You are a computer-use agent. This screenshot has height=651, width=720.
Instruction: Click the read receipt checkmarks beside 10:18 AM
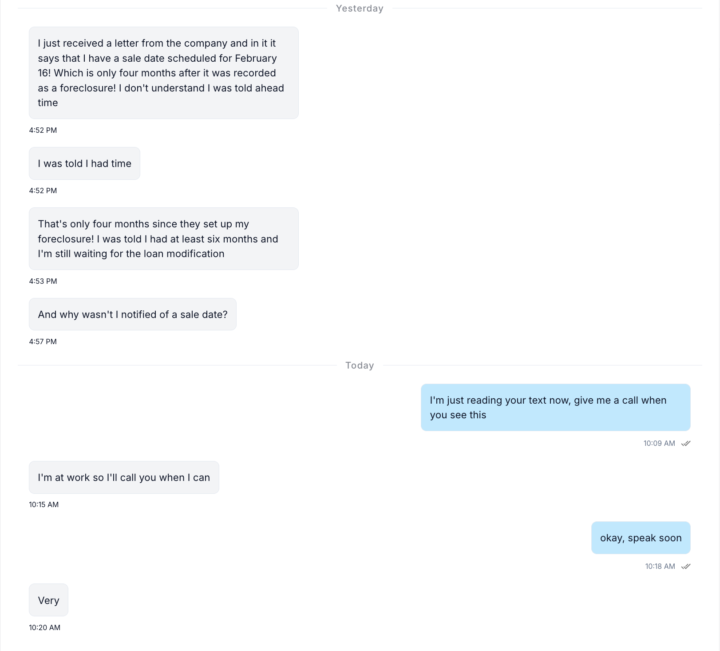[x=686, y=566]
